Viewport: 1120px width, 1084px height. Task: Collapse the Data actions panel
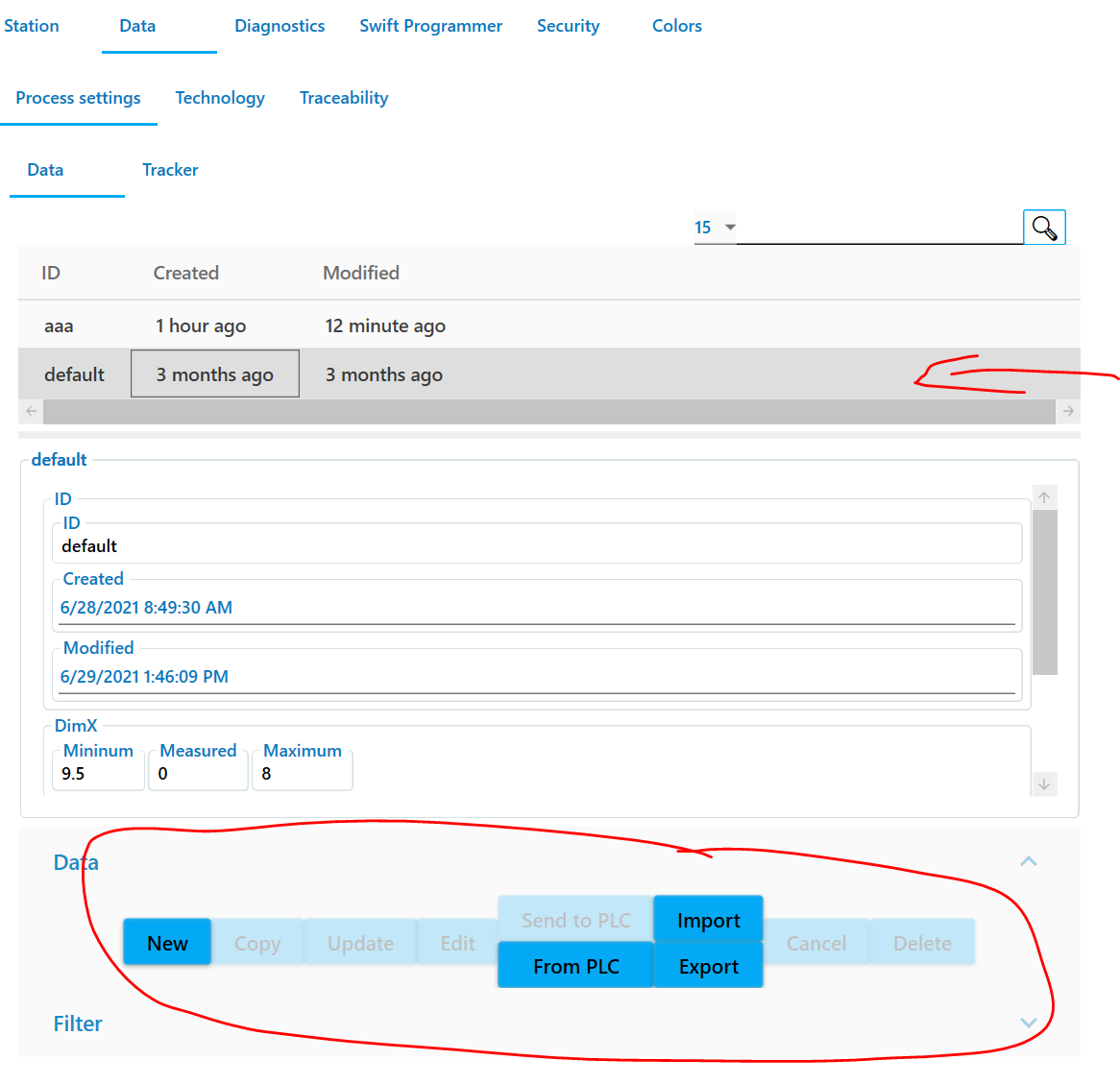[1029, 860]
